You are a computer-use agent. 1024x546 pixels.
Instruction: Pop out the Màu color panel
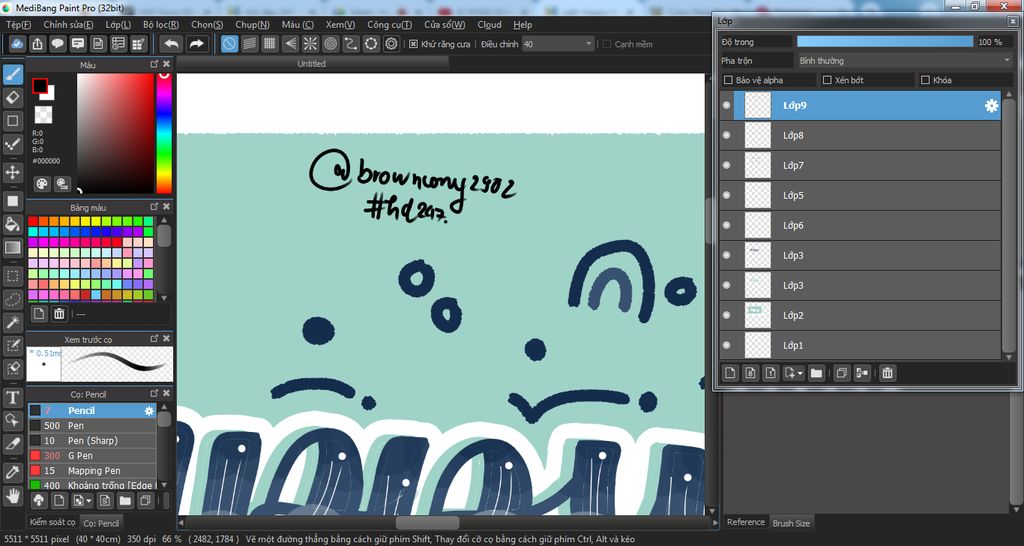click(154, 64)
